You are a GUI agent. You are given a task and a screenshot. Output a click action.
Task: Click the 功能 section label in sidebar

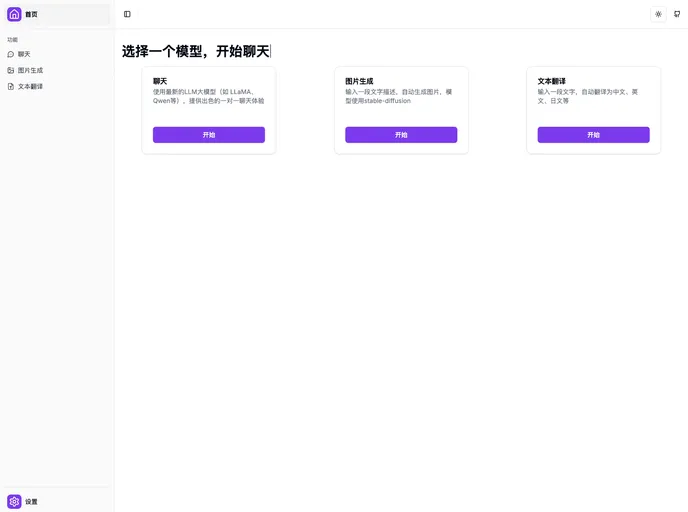click(x=12, y=39)
